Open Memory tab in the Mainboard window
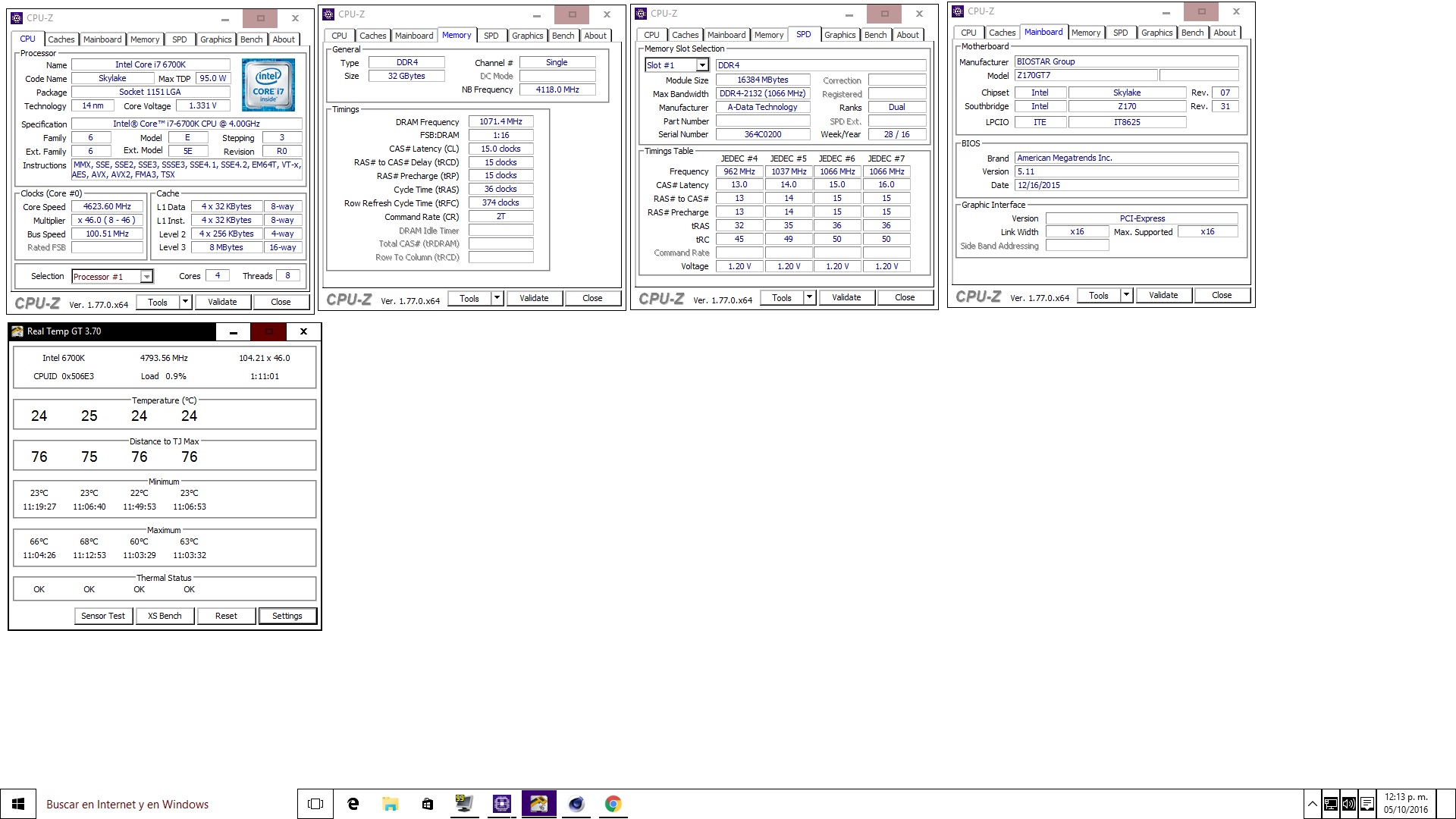The height and width of the screenshot is (819, 1456). (x=1086, y=33)
